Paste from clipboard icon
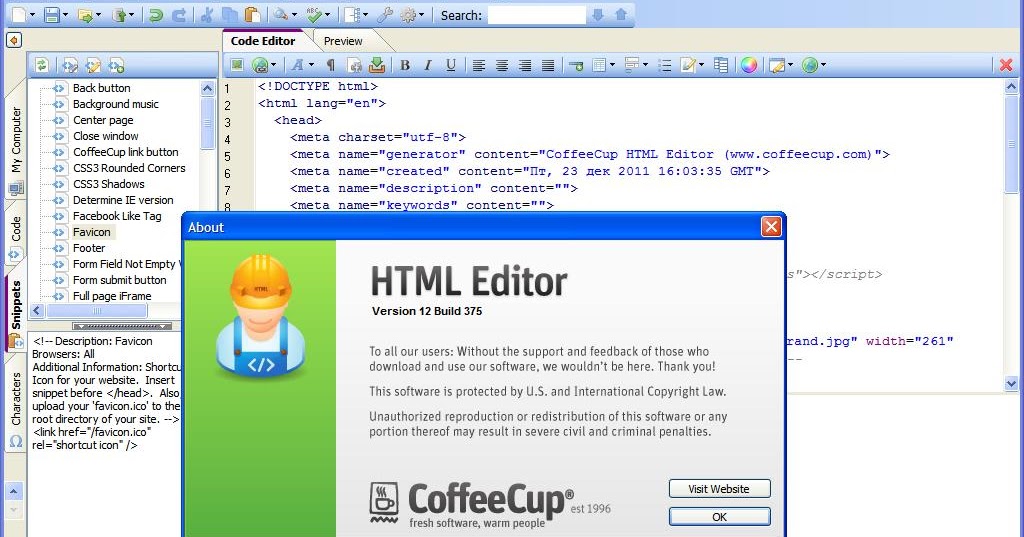The image size is (1024, 537). click(x=252, y=14)
